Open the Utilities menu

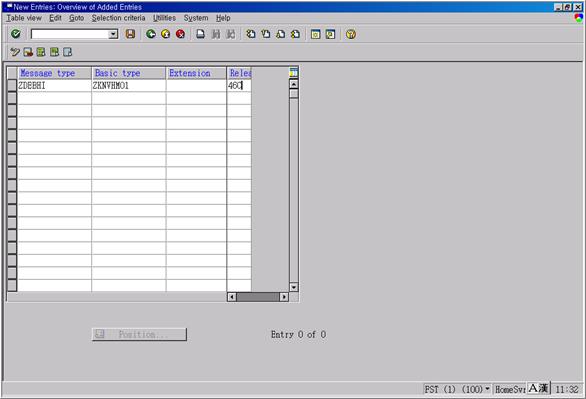coord(164,18)
